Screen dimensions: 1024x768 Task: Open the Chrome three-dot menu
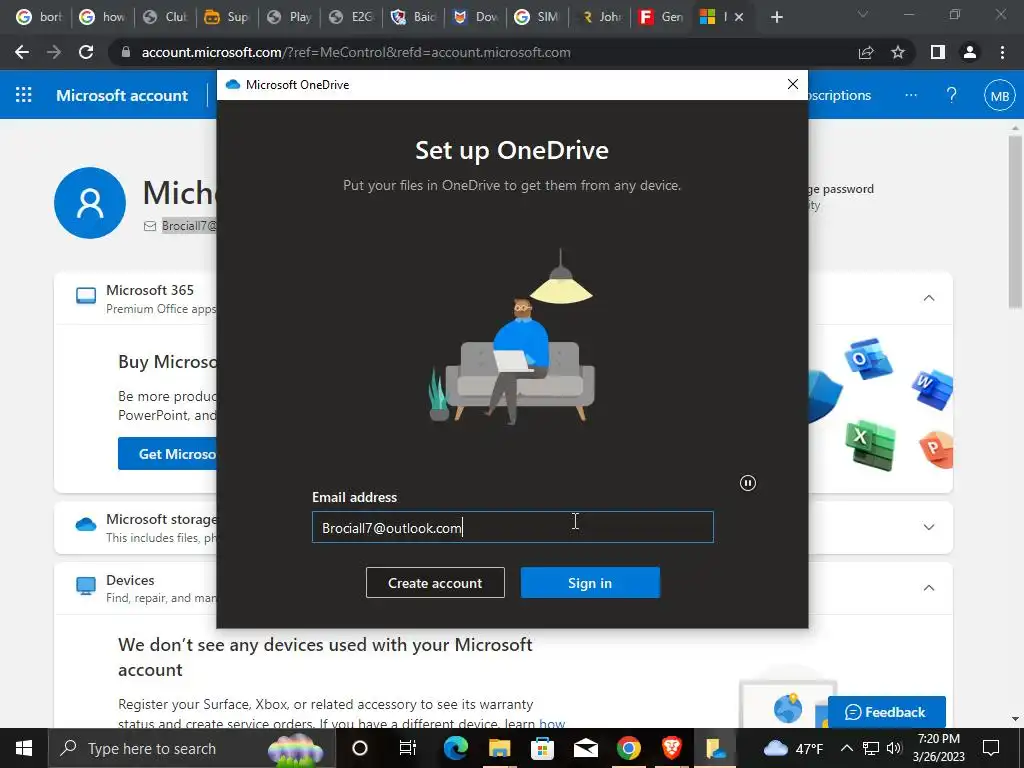1002,52
